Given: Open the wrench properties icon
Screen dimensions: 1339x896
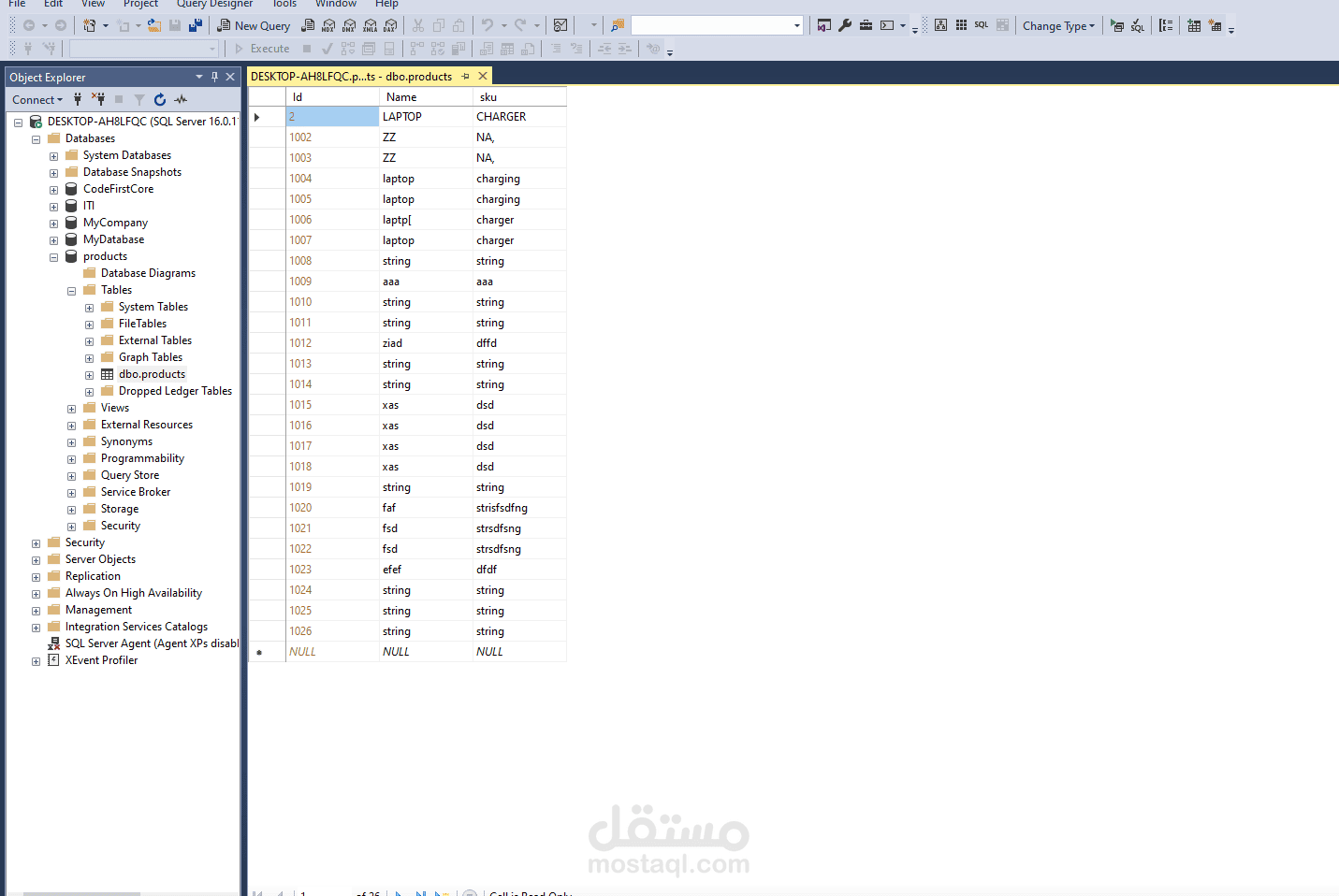Looking at the screenshot, I should [845, 25].
